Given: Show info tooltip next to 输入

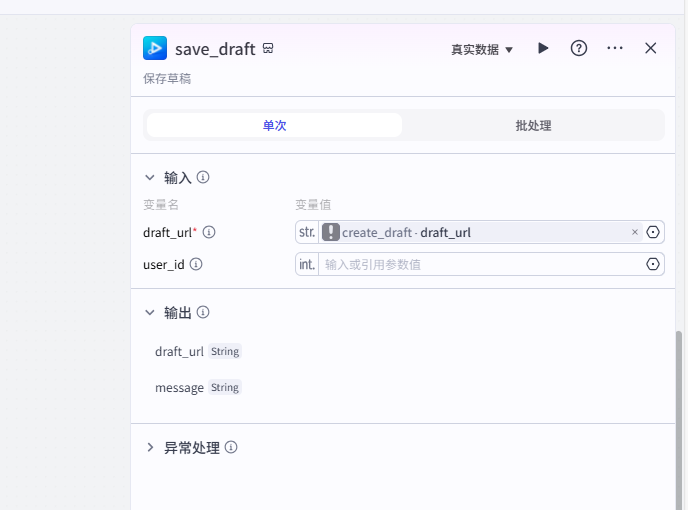Looking at the screenshot, I should (203, 177).
